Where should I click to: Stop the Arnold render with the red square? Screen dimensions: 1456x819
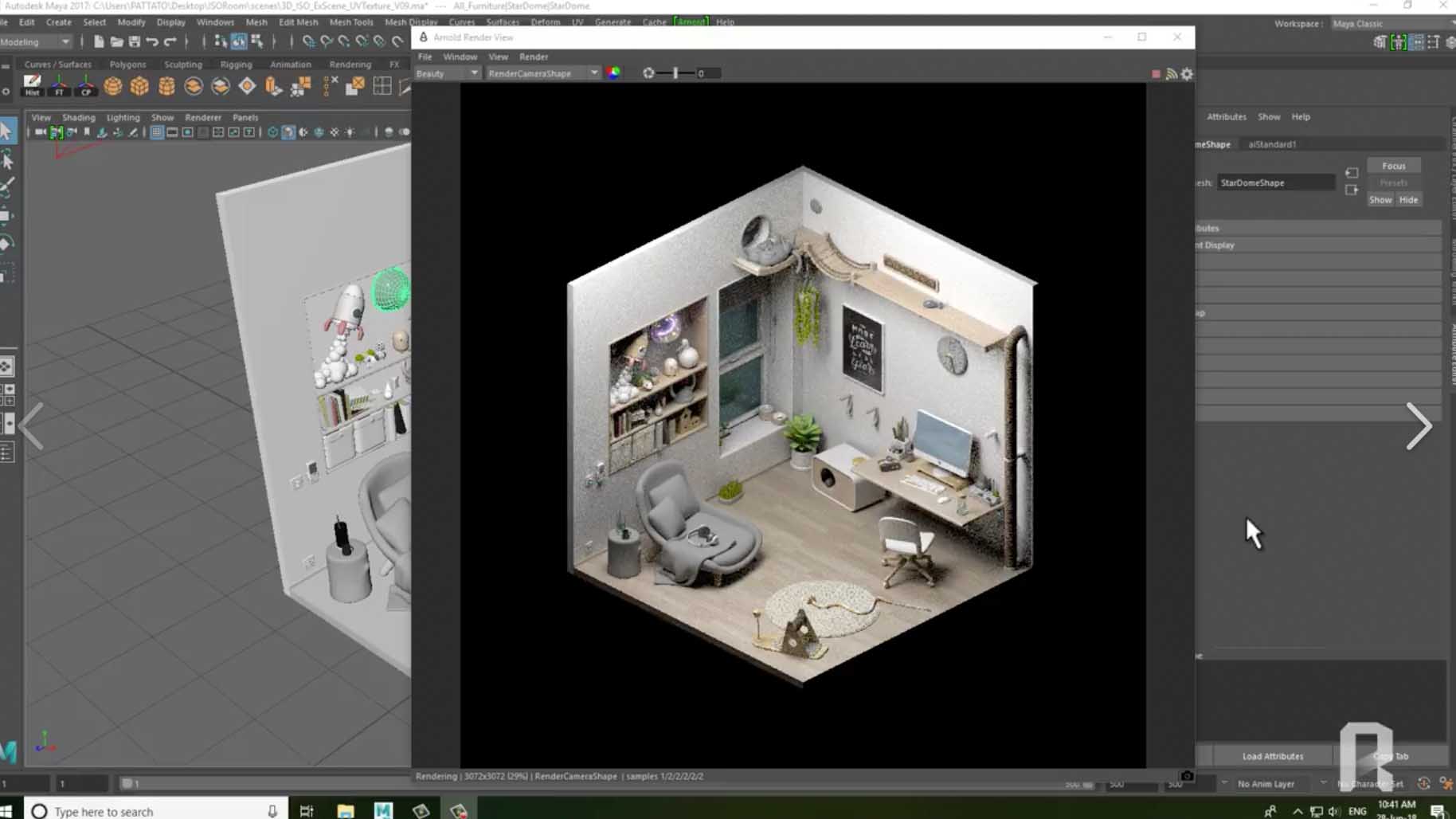point(1156,74)
